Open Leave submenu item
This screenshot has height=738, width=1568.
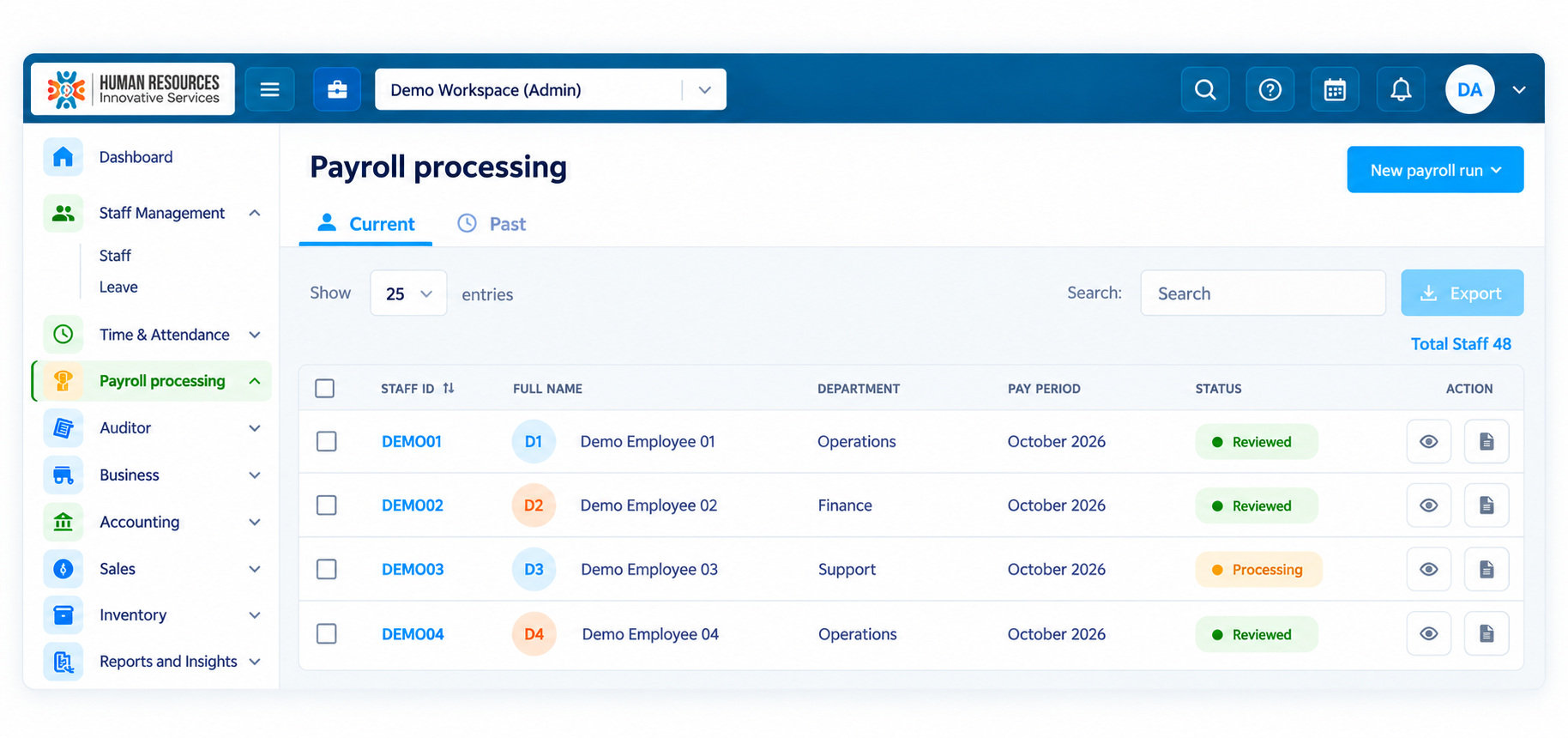(x=118, y=287)
